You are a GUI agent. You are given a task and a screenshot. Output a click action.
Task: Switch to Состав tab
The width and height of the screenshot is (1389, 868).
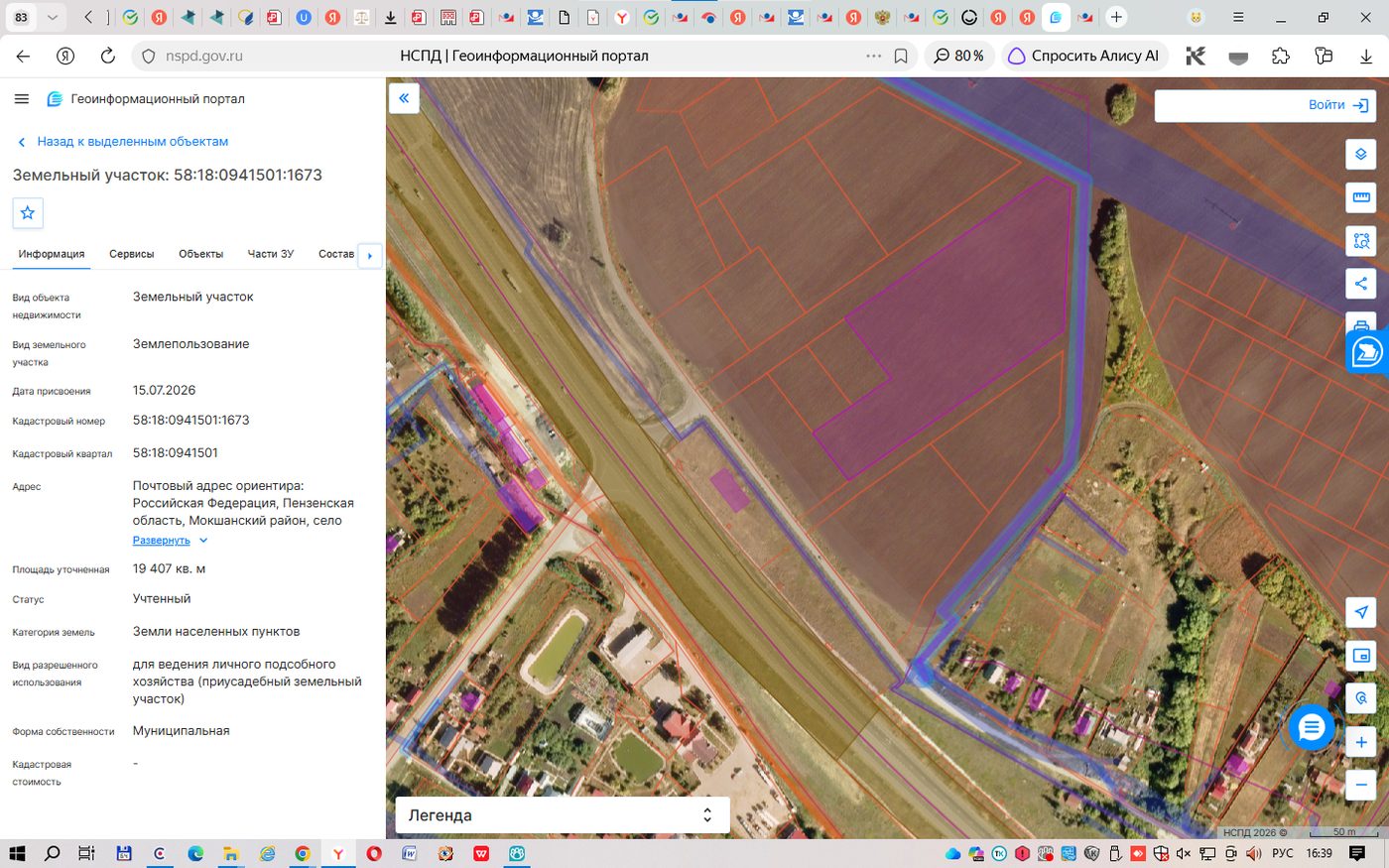pyautogui.click(x=336, y=254)
